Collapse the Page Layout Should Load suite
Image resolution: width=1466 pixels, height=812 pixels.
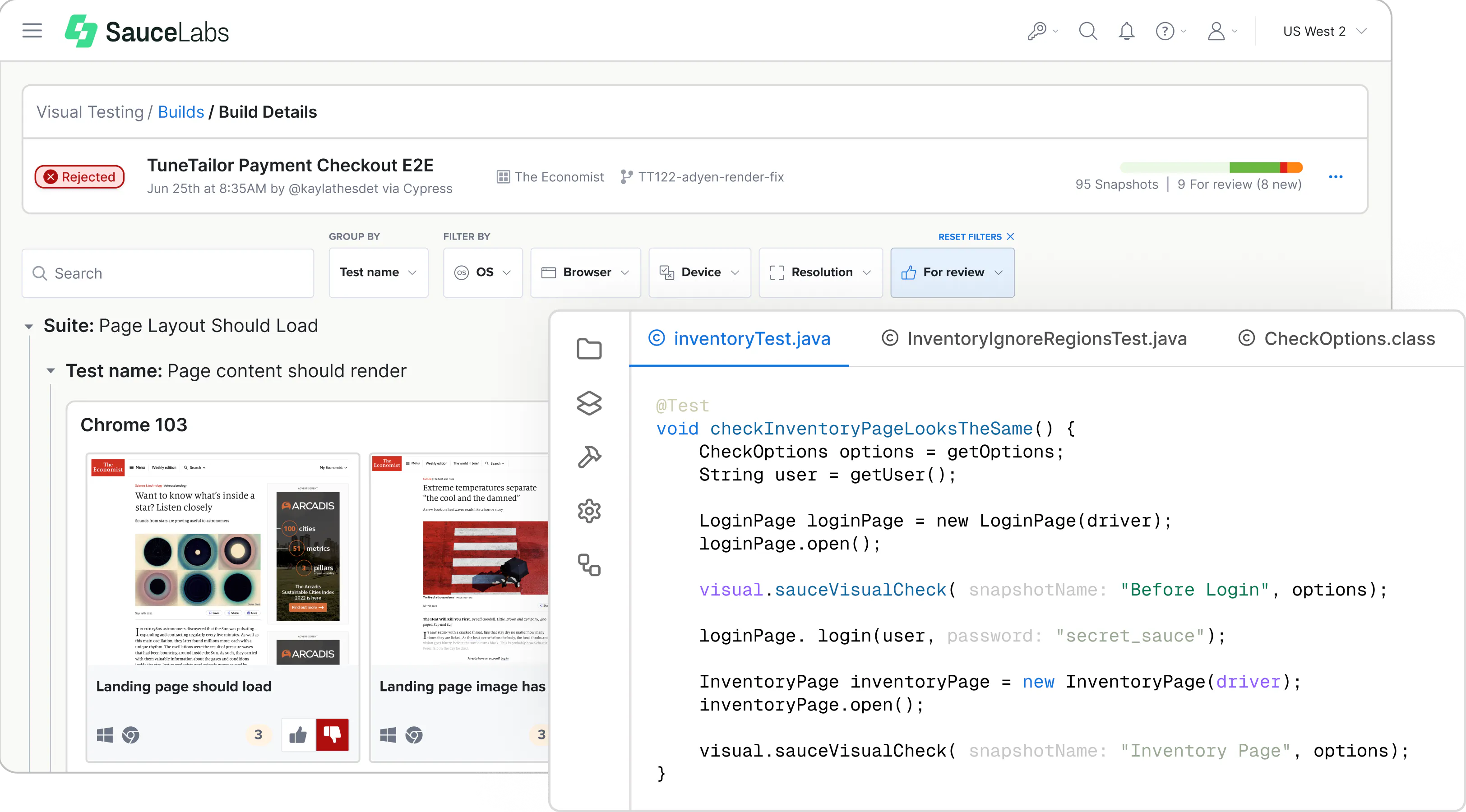tap(29, 327)
